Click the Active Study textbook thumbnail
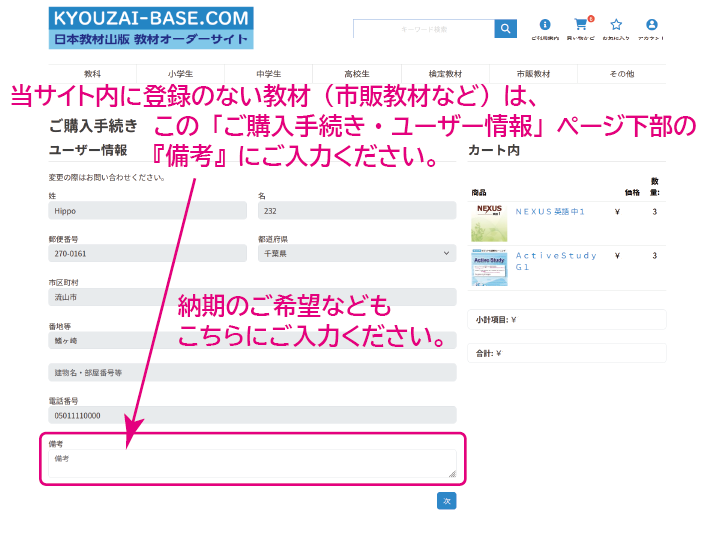The height and width of the screenshot is (537, 706). tap(490, 267)
